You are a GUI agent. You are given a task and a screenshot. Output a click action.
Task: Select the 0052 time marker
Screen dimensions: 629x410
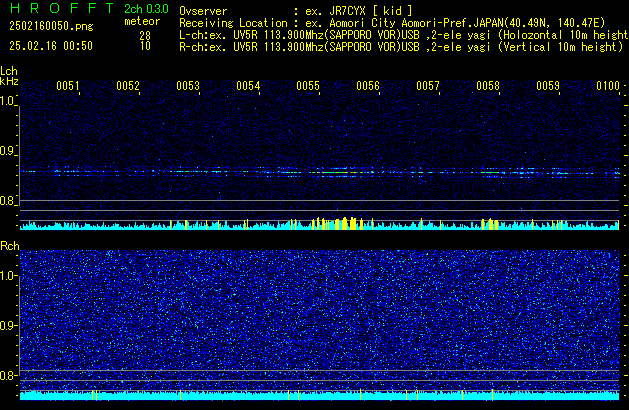(x=128, y=86)
